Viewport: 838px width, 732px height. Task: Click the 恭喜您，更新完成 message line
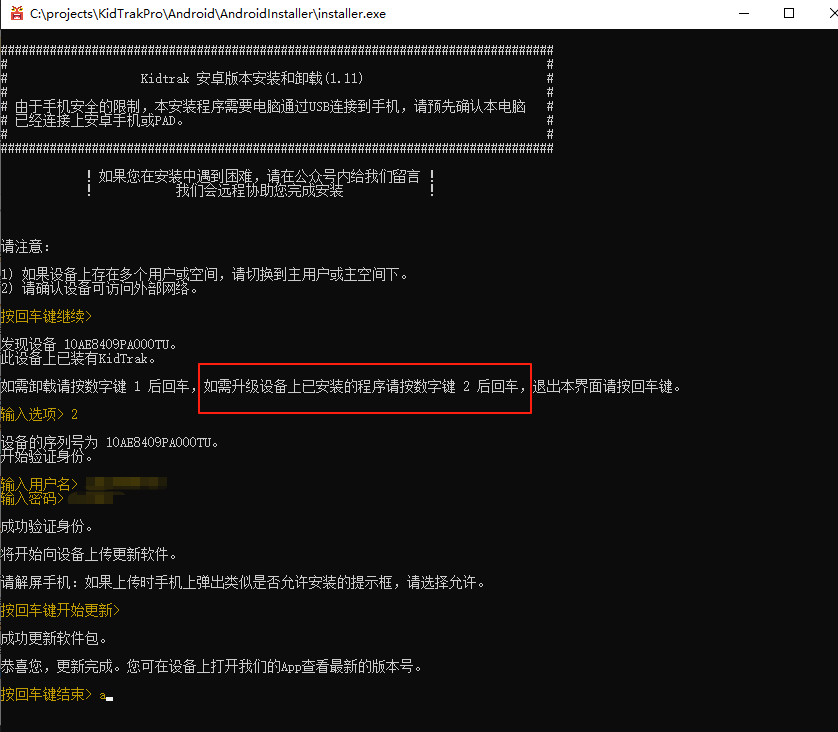[x=212, y=666]
